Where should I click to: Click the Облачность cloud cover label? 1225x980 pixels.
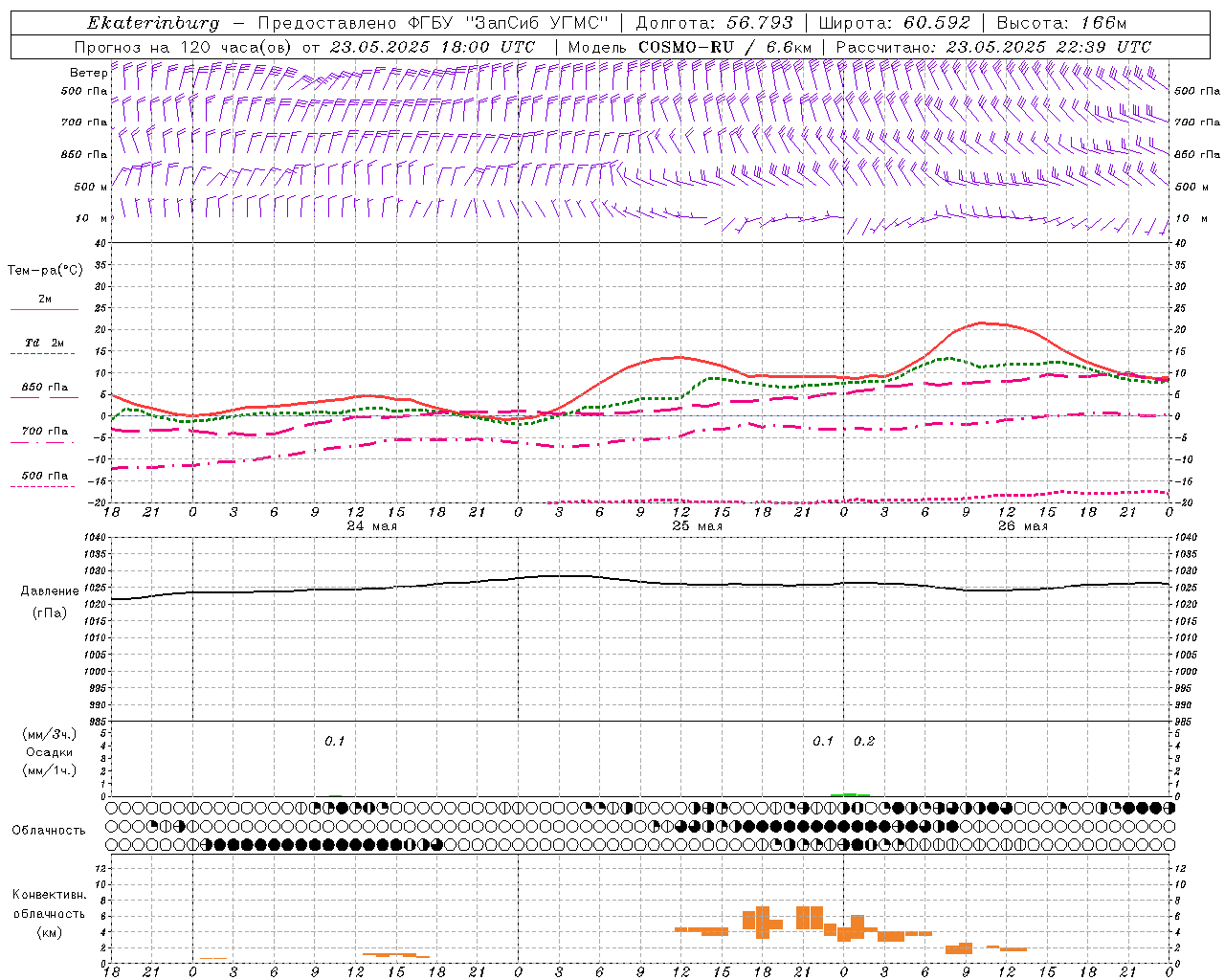[49, 831]
